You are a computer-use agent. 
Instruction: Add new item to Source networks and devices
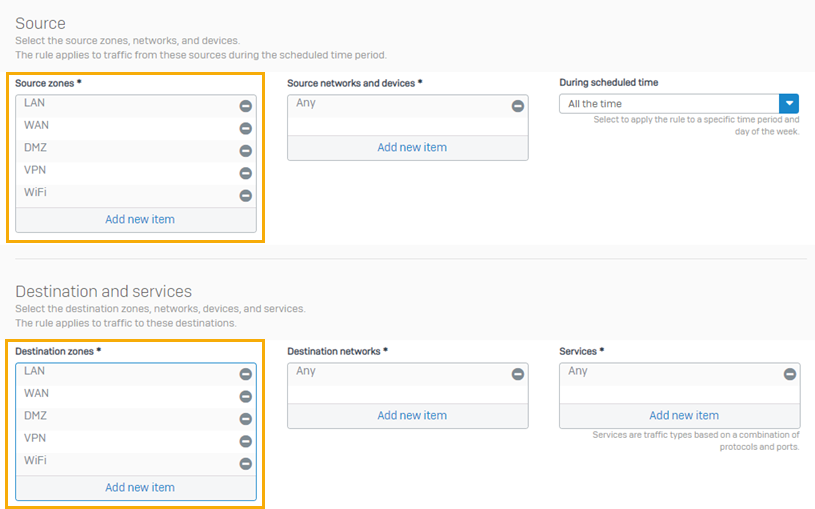(x=412, y=148)
